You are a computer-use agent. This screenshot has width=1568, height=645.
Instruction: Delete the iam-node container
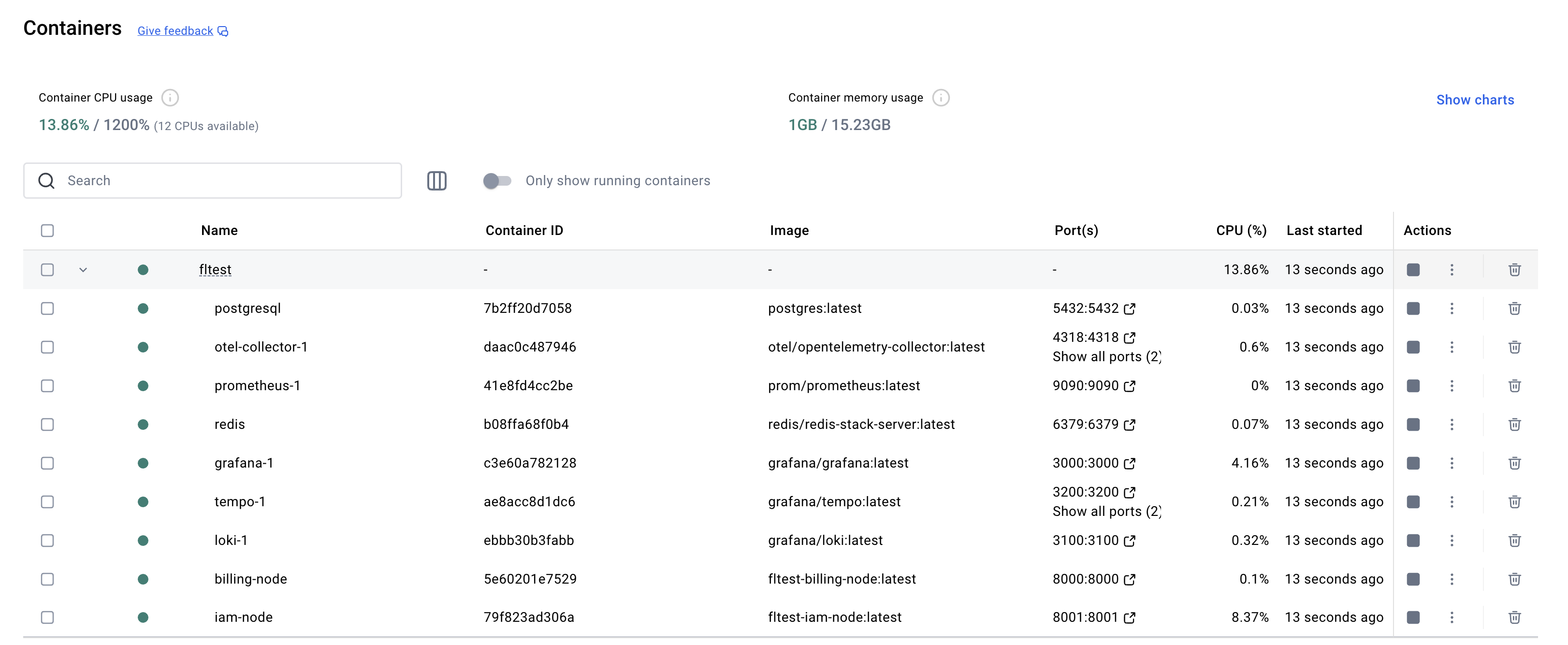pos(1514,617)
